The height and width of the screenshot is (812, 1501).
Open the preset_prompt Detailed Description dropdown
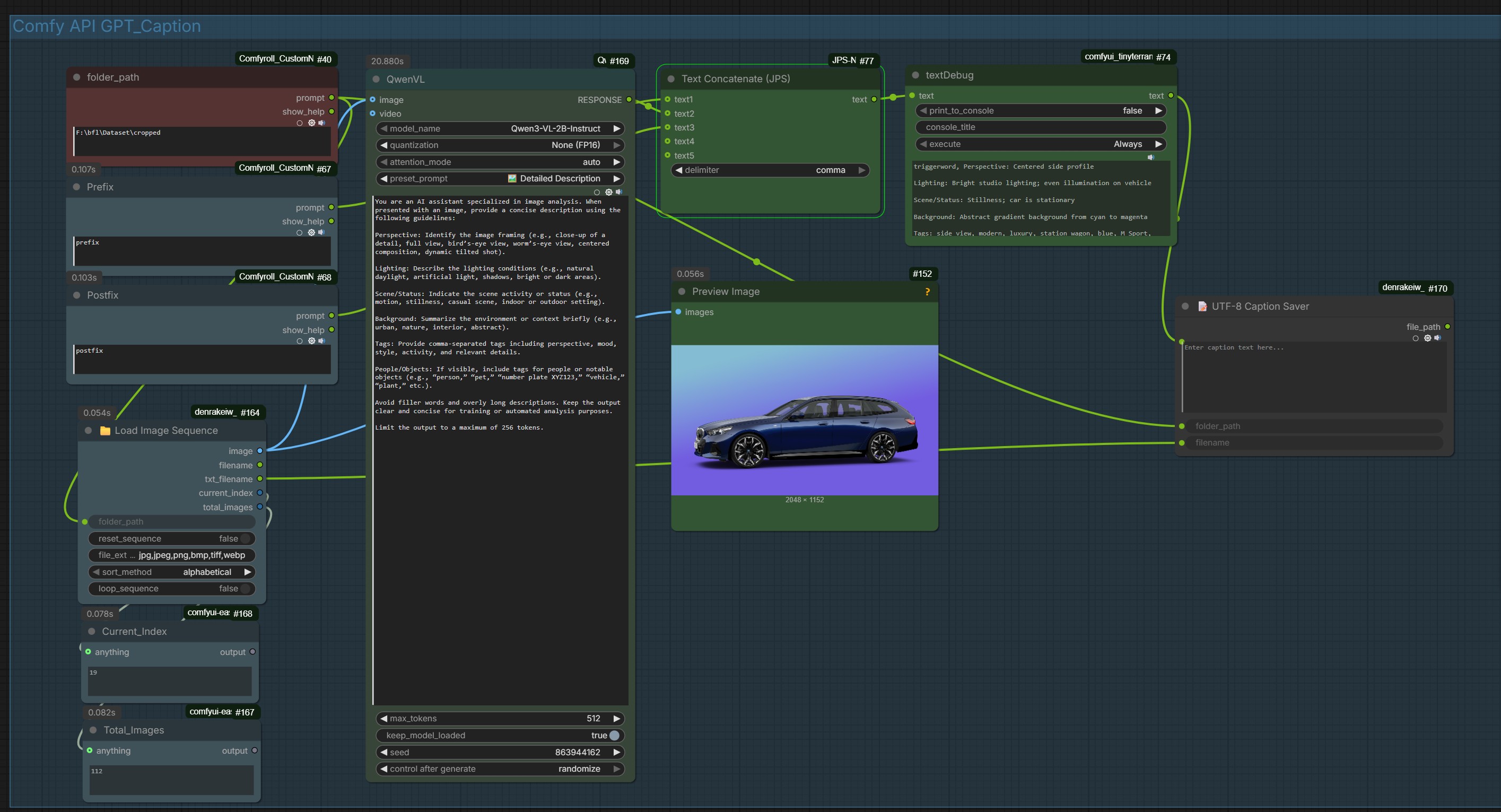click(x=560, y=179)
